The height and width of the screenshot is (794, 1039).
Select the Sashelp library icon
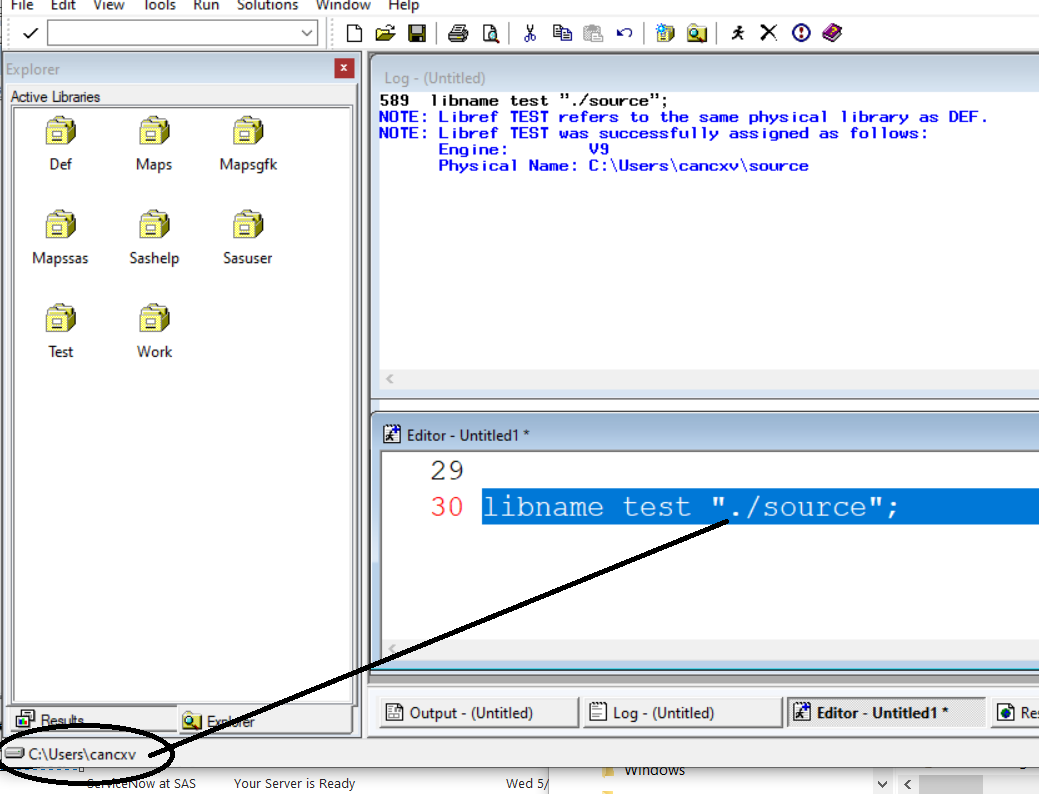[154, 237]
